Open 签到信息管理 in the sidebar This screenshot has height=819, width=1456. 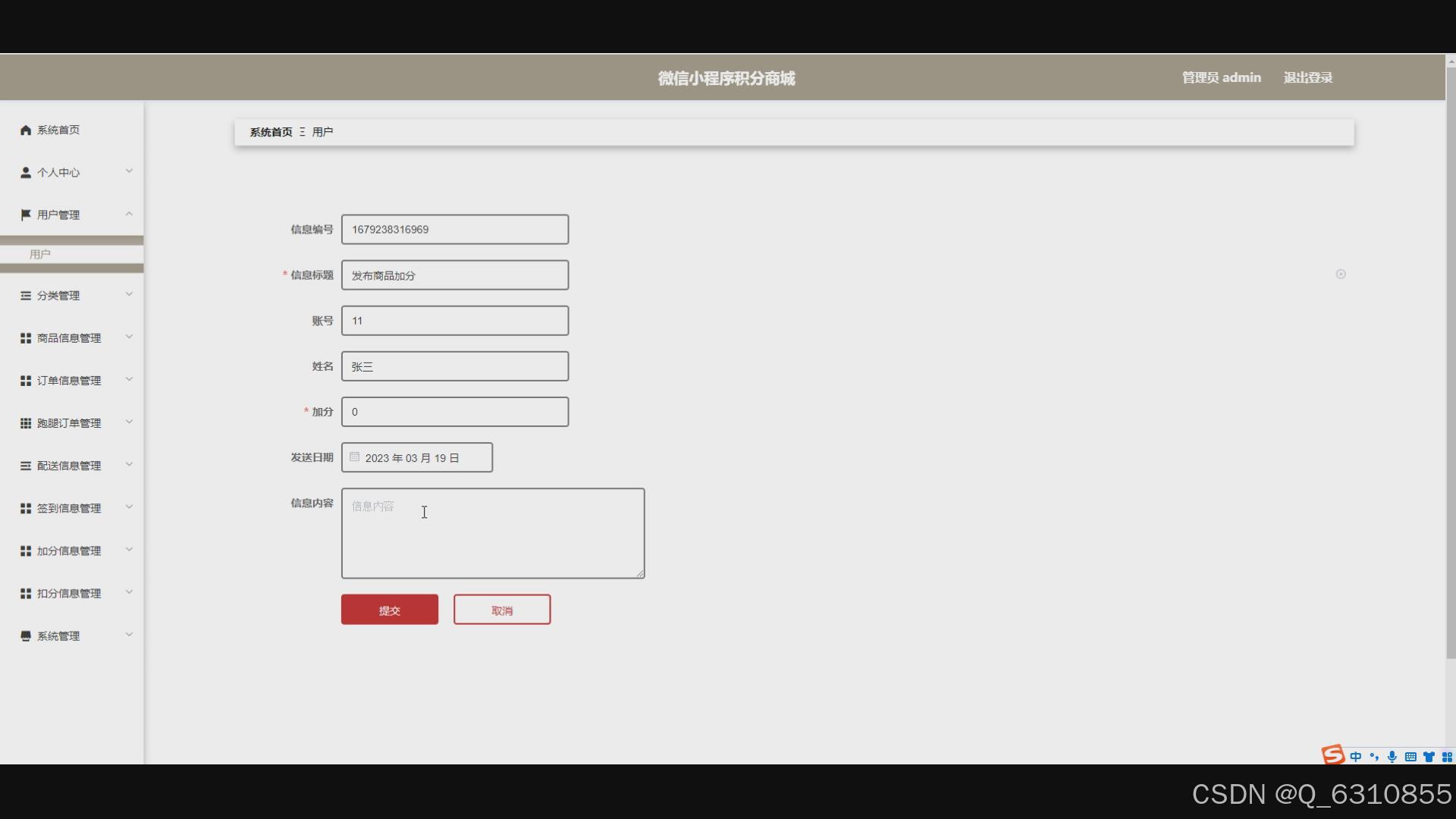click(x=68, y=509)
